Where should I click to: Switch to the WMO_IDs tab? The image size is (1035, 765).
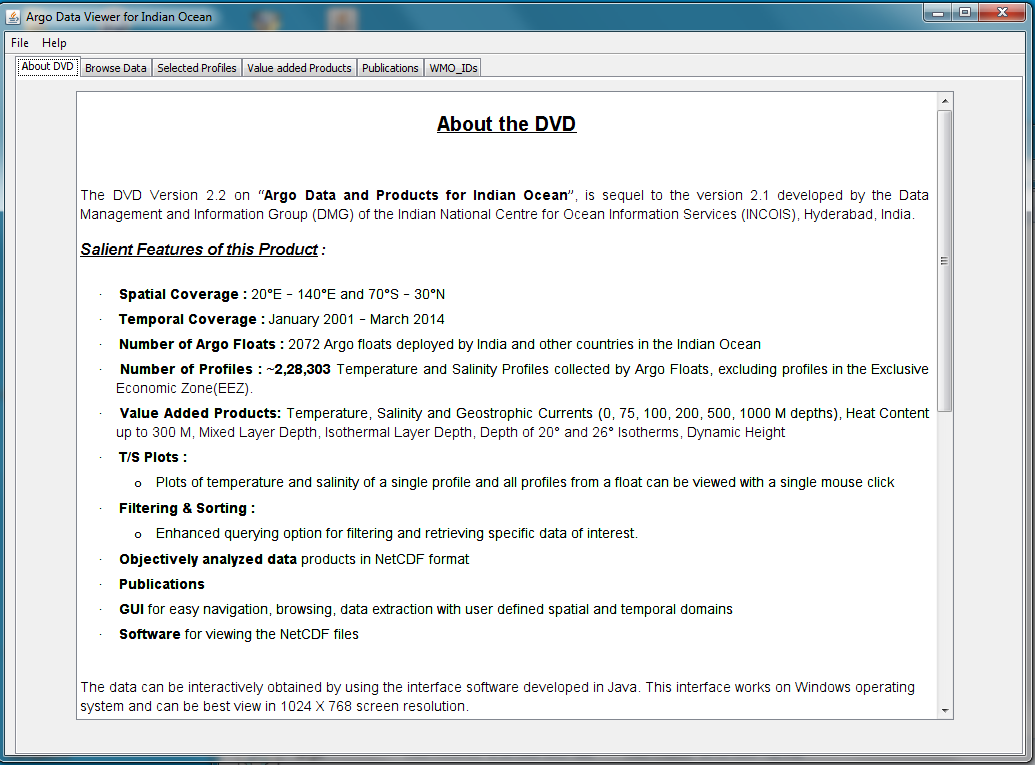coord(453,68)
